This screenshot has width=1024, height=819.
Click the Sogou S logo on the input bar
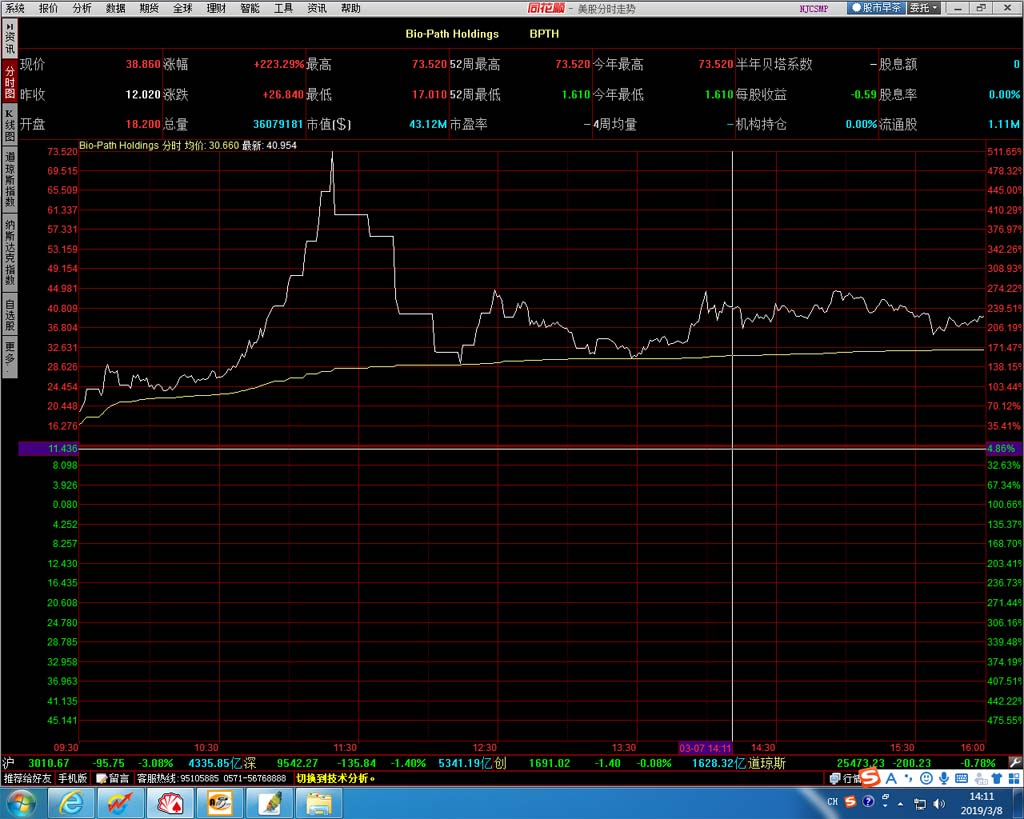pos(871,777)
